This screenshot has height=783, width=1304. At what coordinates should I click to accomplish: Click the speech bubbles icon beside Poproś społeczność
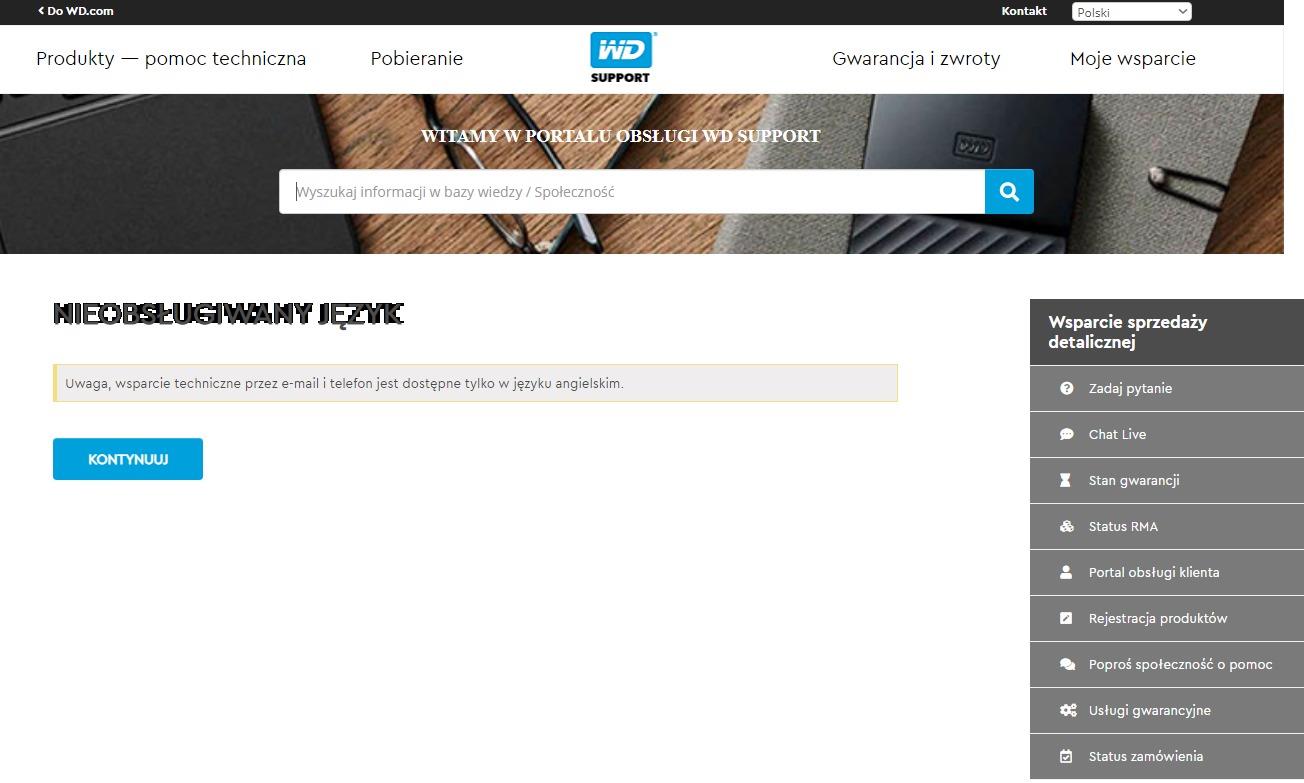pyautogui.click(x=1067, y=664)
